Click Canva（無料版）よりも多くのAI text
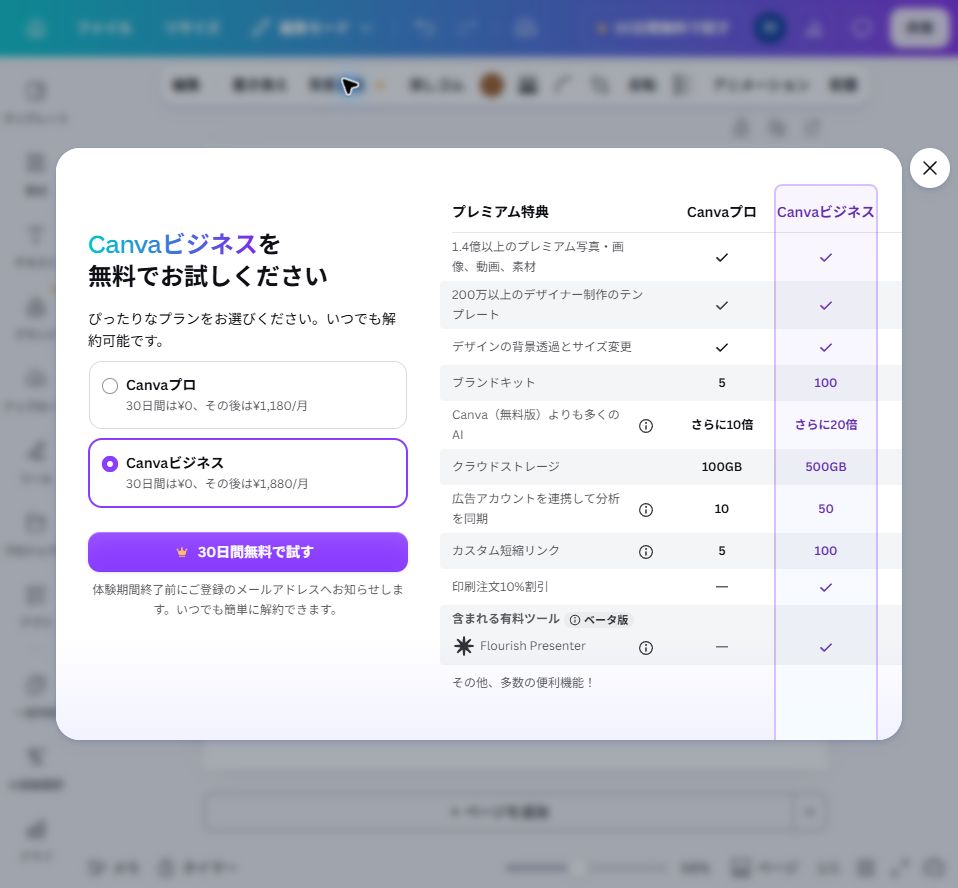Image resolution: width=958 pixels, height=888 pixels. point(535,425)
